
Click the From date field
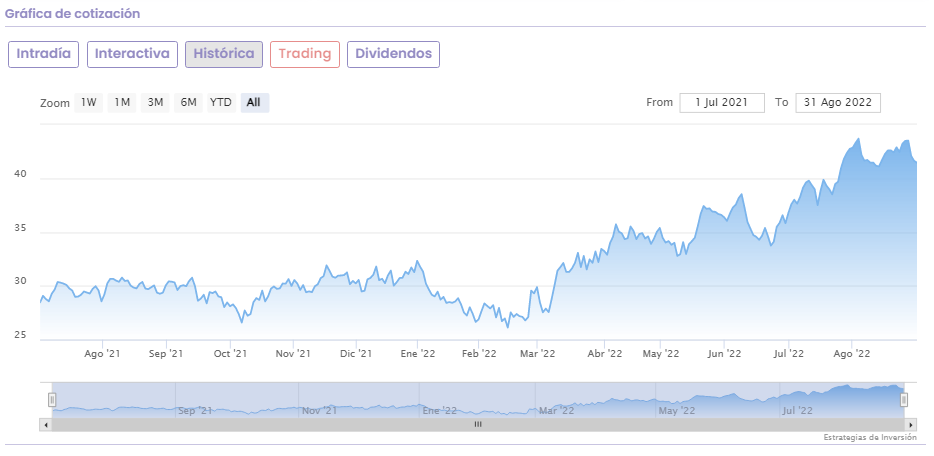[721, 102]
